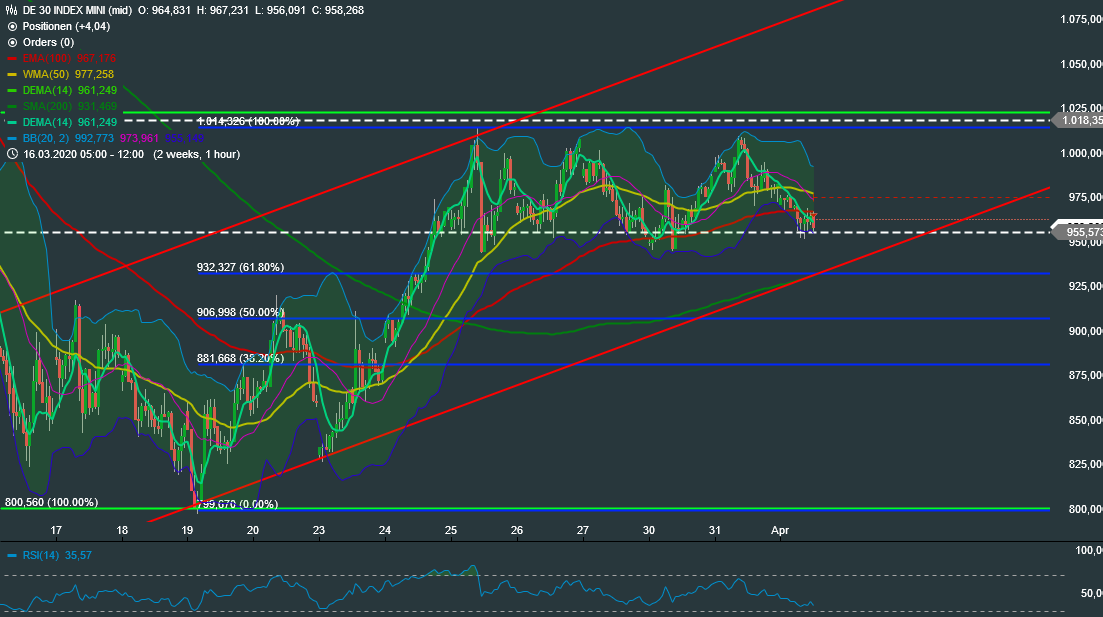Select the 800,560 (100.00%) level label

[x=51, y=502]
